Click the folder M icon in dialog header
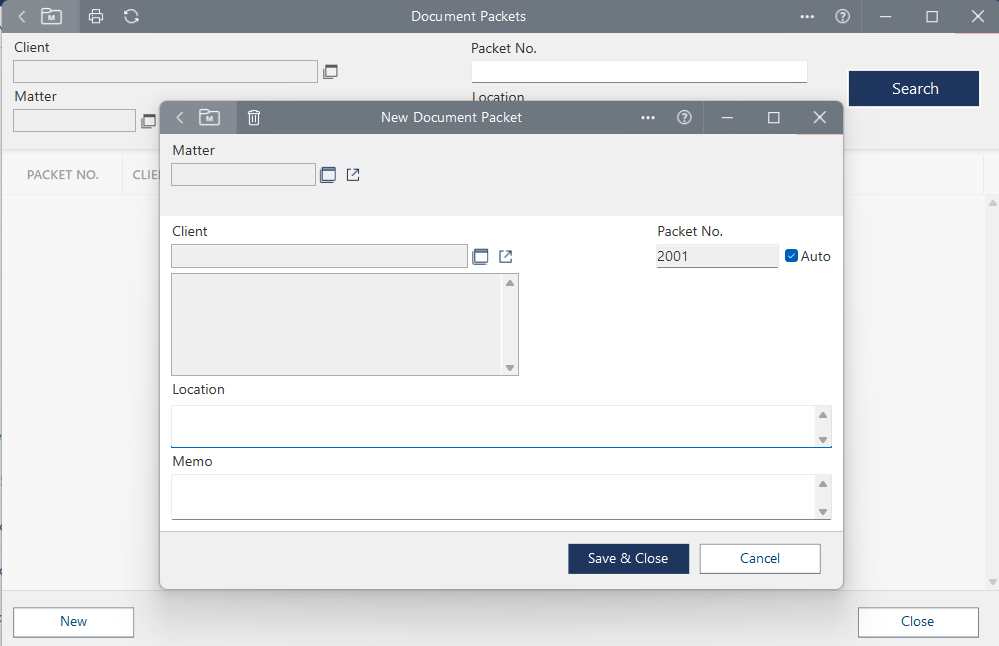The height and width of the screenshot is (646, 999). tap(209, 118)
